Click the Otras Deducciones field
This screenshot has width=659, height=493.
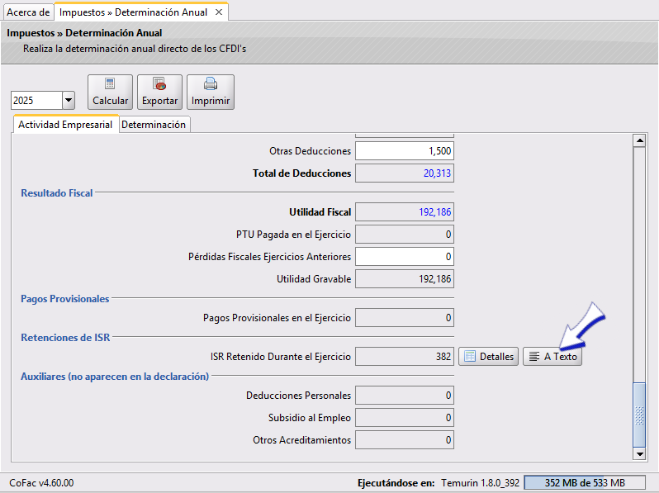pos(404,151)
